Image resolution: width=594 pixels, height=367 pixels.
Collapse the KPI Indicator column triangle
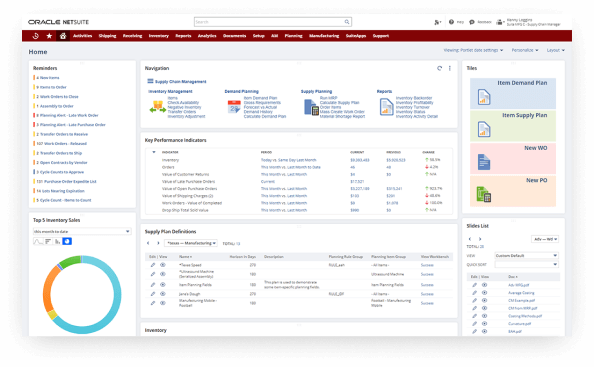tap(154, 152)
